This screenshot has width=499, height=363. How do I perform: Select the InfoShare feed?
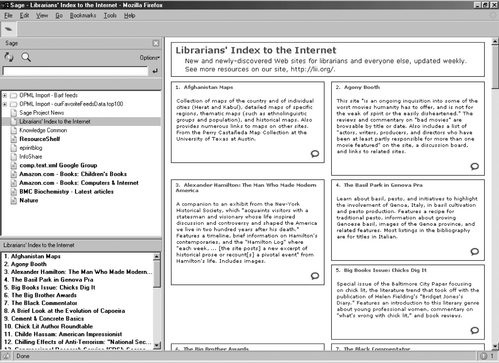pyautogui.click(x=31, y=156)
